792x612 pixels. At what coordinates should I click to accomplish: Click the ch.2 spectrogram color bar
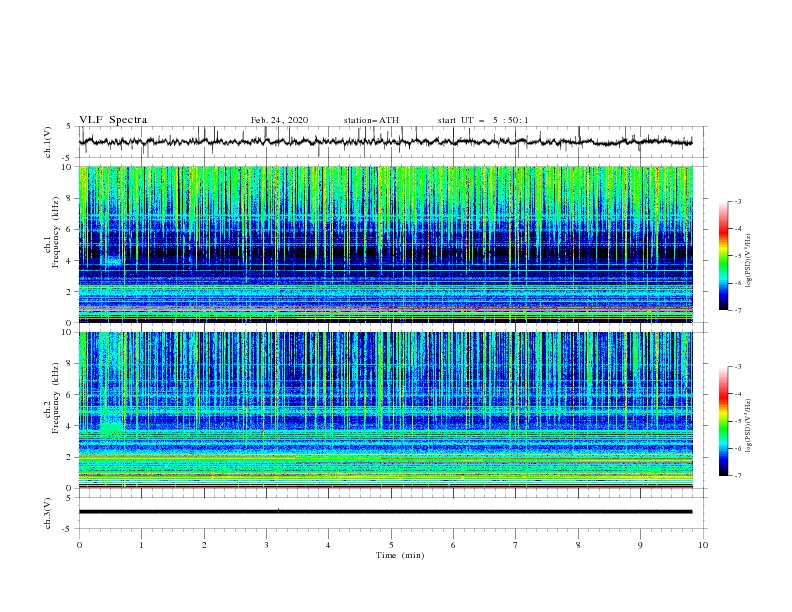tap(723, 421)
